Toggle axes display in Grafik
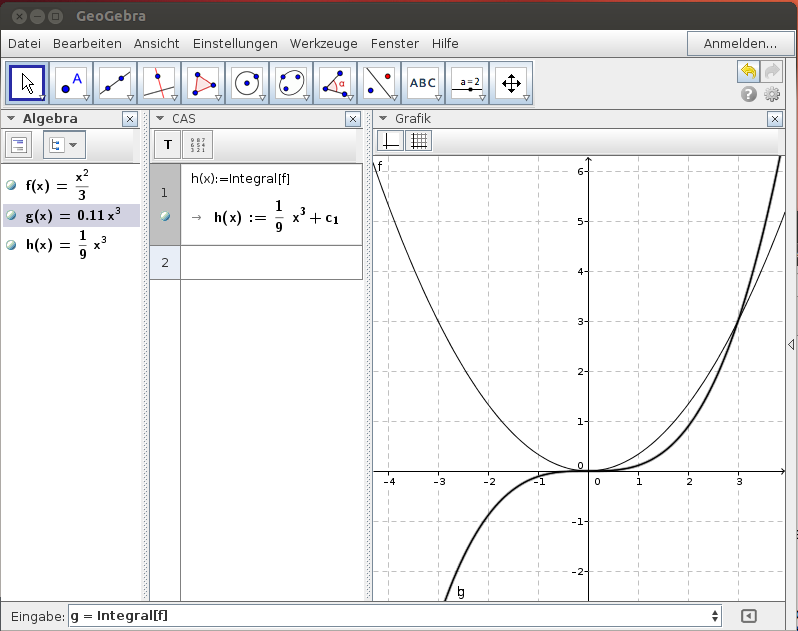The width and height of the screenshot is (798, 631). tap(390, 141)
